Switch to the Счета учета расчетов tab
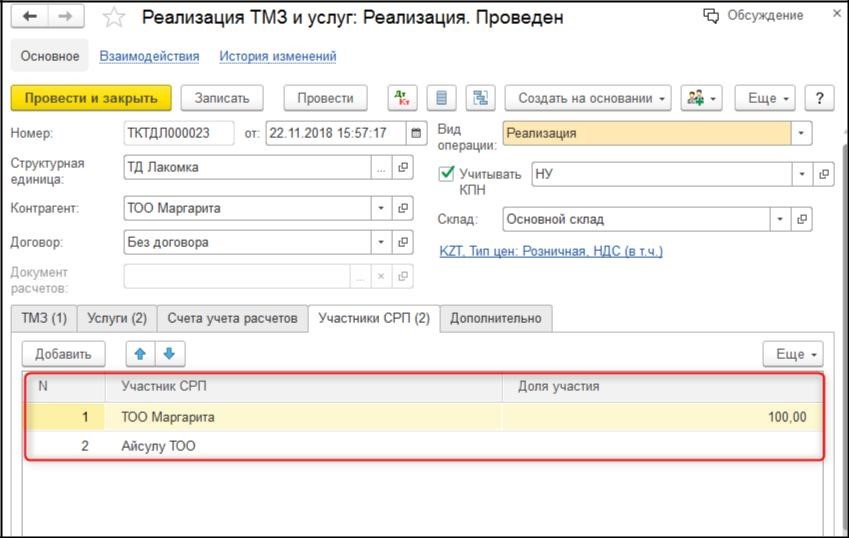 click(232, 318)
